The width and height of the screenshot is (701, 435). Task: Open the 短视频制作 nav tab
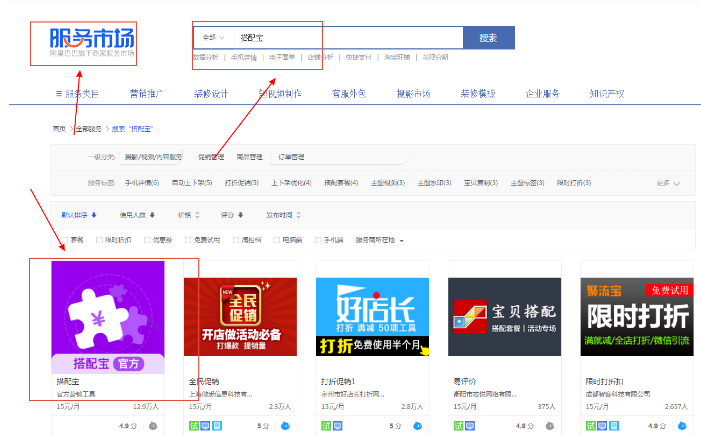(280, 94)
